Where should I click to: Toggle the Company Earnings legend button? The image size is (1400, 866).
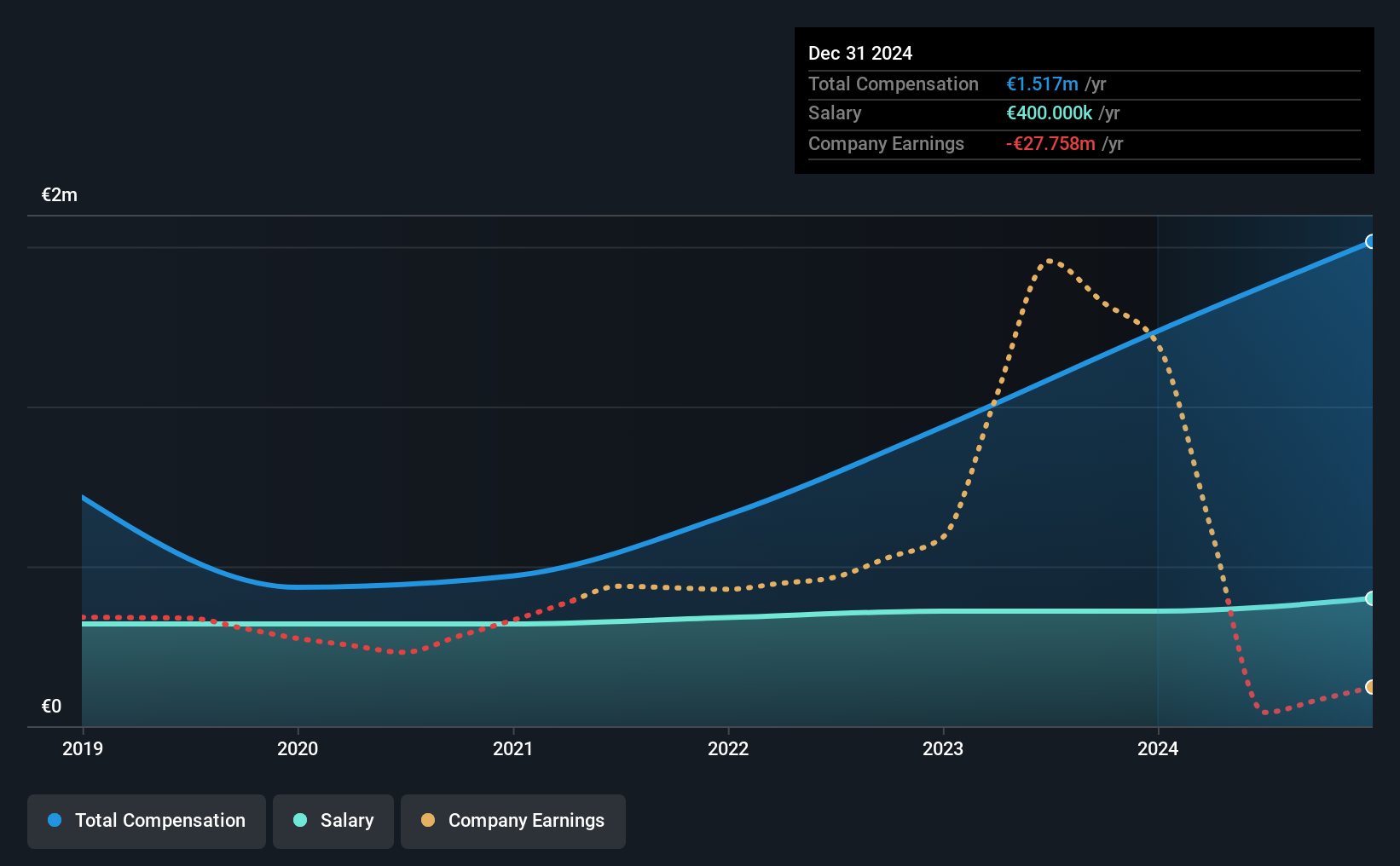[512, 821]
